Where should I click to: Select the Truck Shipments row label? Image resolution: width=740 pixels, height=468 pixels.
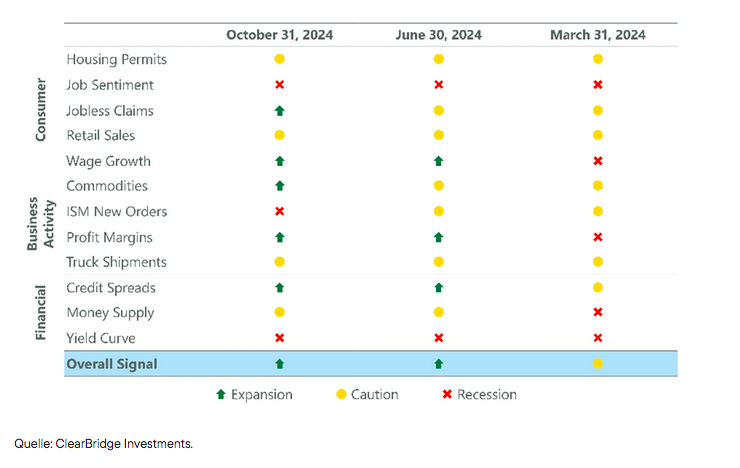[x=116, y=262]
